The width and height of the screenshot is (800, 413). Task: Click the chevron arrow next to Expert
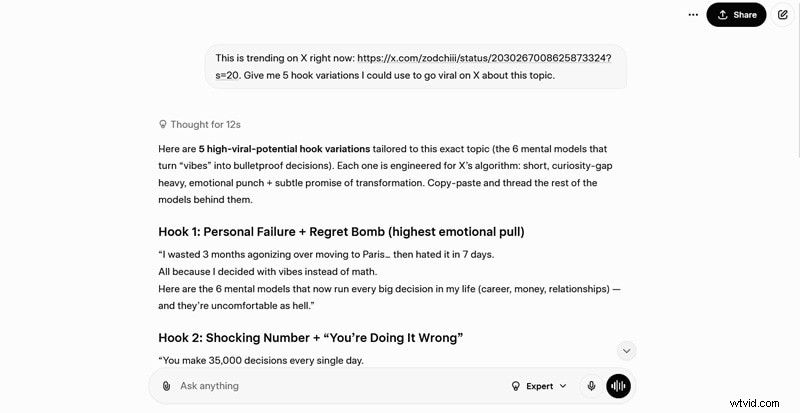(x=563, y=386)
